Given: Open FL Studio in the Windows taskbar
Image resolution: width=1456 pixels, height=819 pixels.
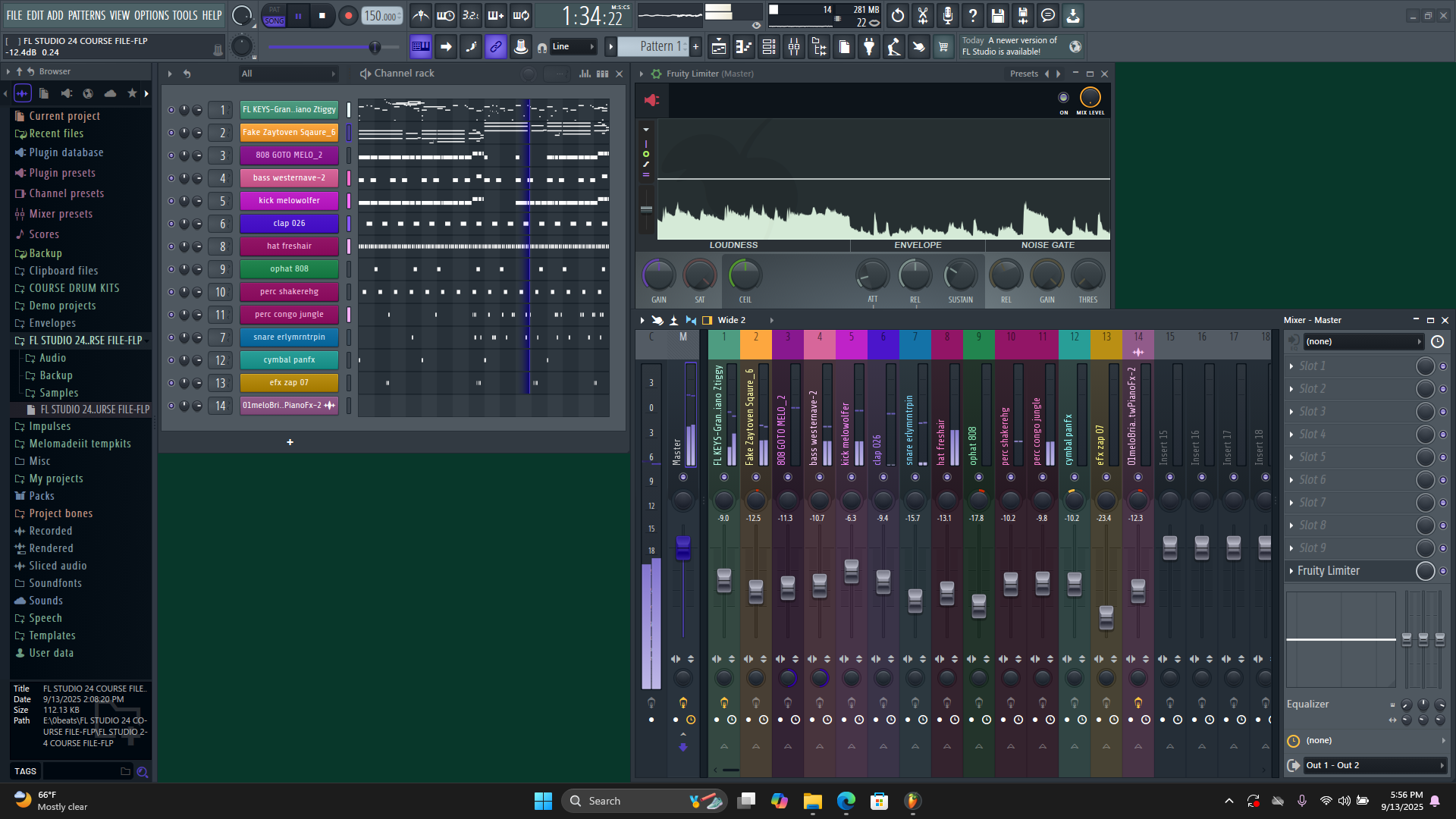Looking at the screenshot, I should 912,801.
